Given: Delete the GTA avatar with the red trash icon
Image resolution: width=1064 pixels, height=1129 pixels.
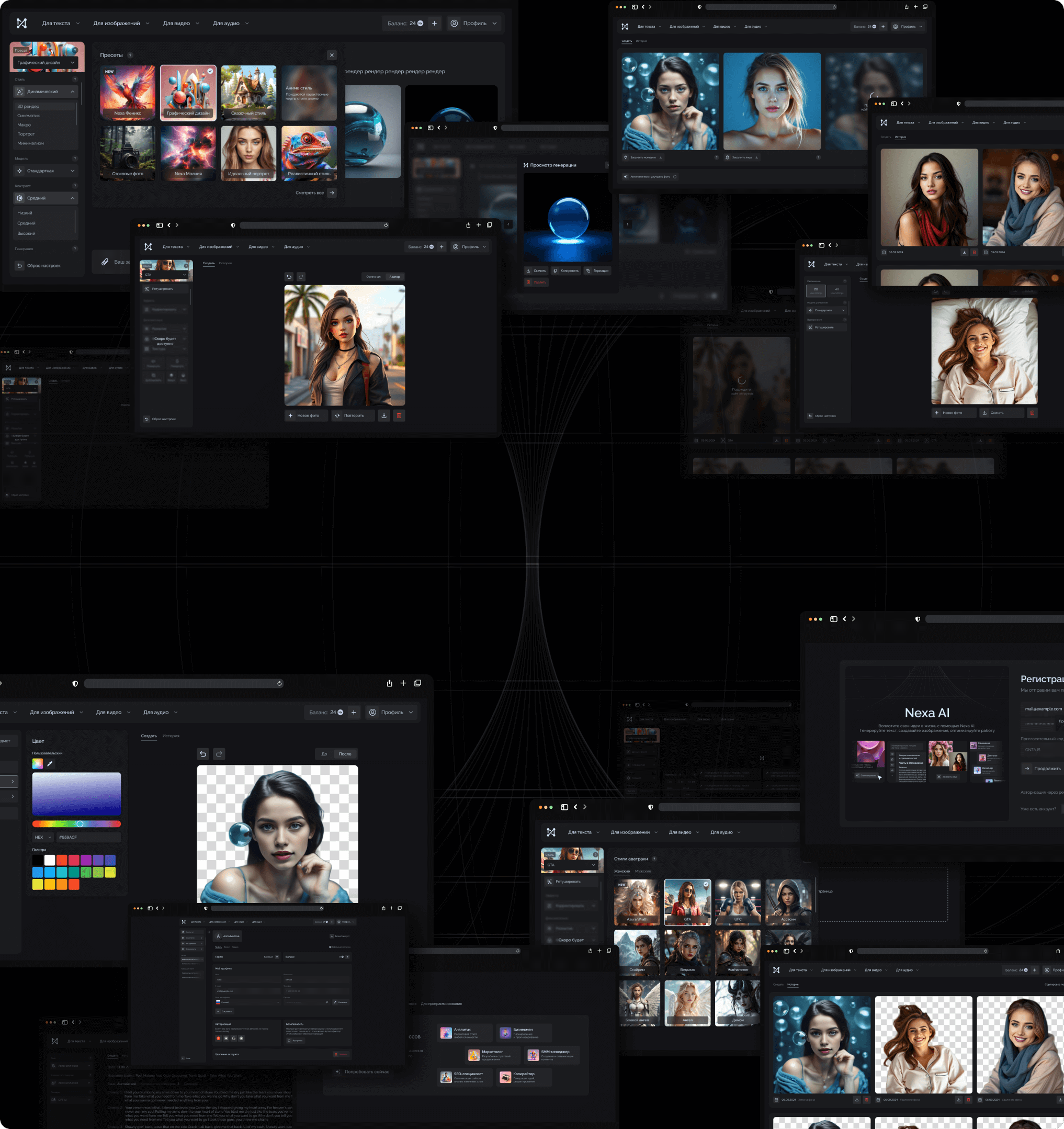Looking at the screenshot, I should [399, 415].
